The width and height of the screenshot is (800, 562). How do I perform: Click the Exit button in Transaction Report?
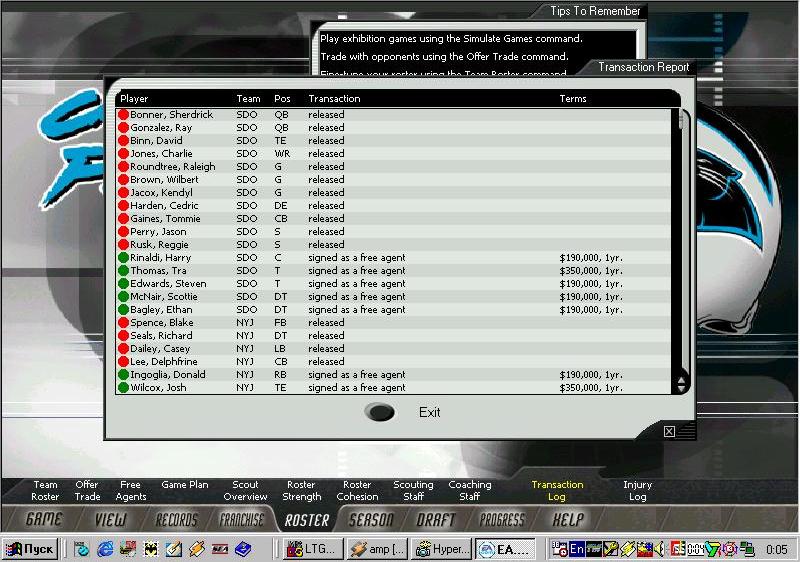click(x=429, y=412)
